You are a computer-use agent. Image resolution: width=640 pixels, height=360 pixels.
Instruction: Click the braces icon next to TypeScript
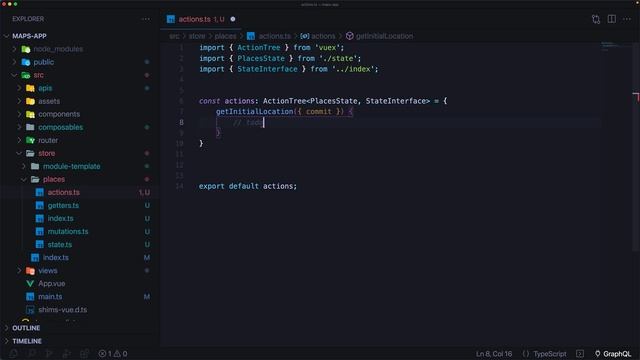pos(526,354)
